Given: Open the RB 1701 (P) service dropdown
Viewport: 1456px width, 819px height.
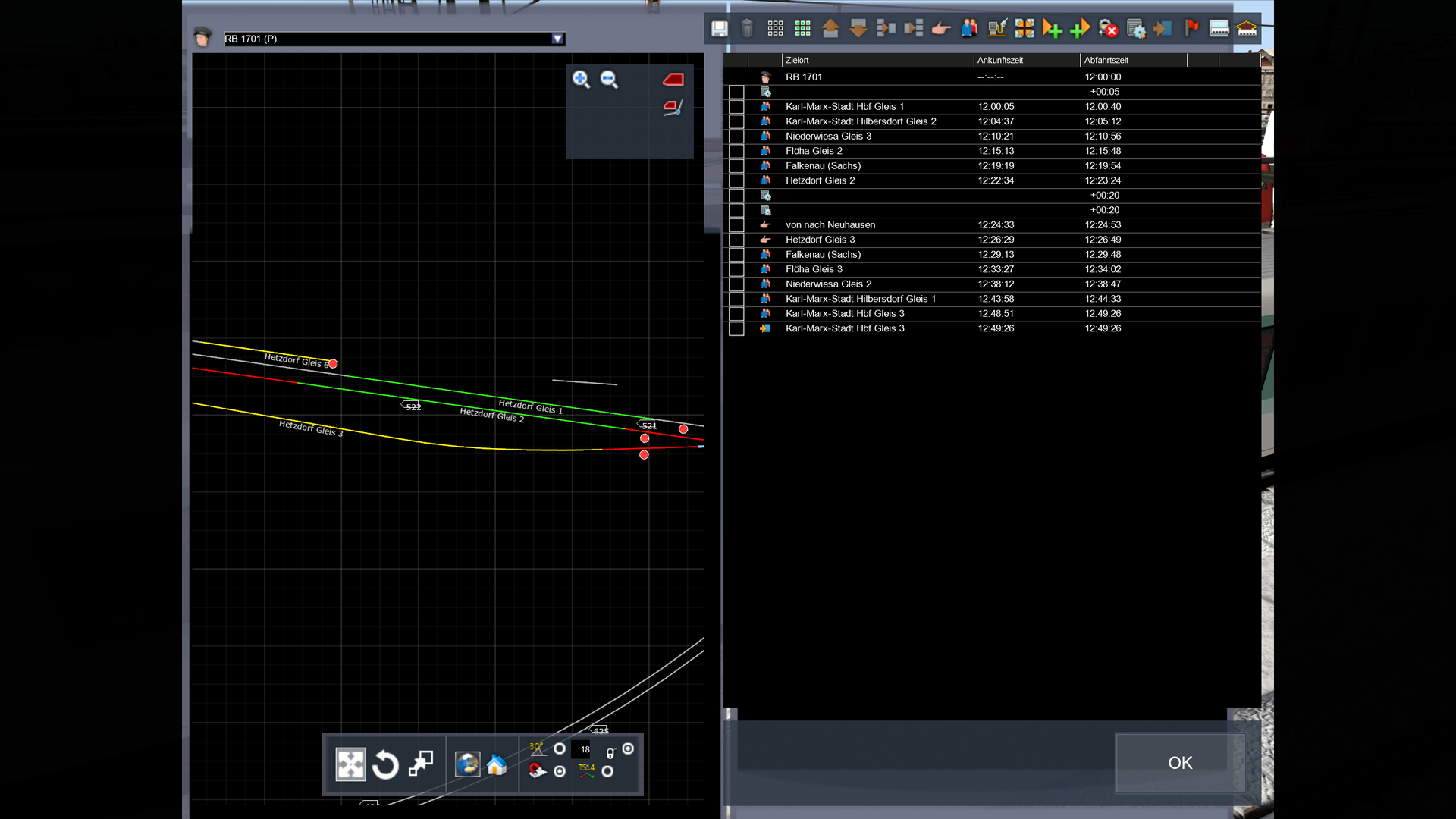Looking at the screenshot, I should click(x=557, y=39).
